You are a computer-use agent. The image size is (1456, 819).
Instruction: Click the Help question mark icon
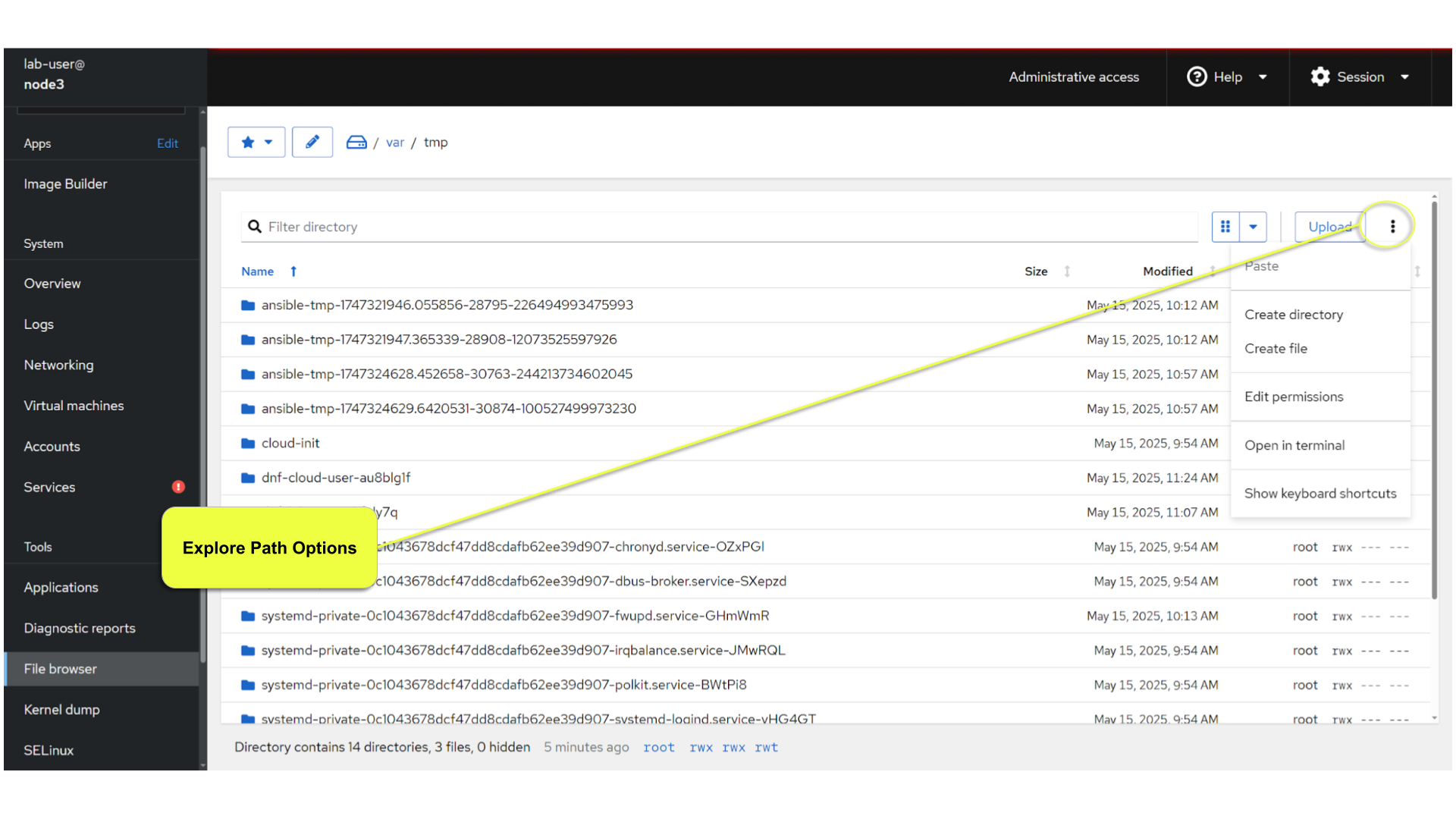click(1197, 77)
